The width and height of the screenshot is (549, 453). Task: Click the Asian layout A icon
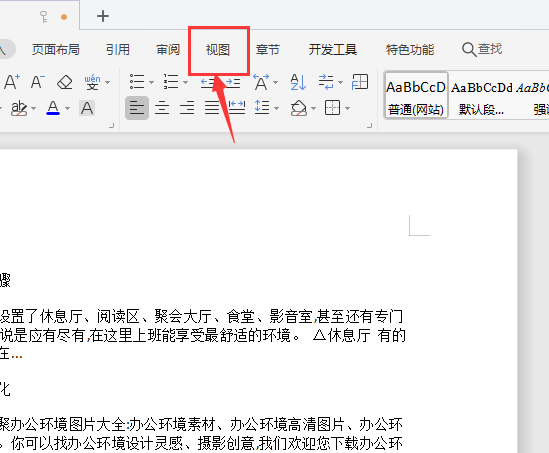261,82
